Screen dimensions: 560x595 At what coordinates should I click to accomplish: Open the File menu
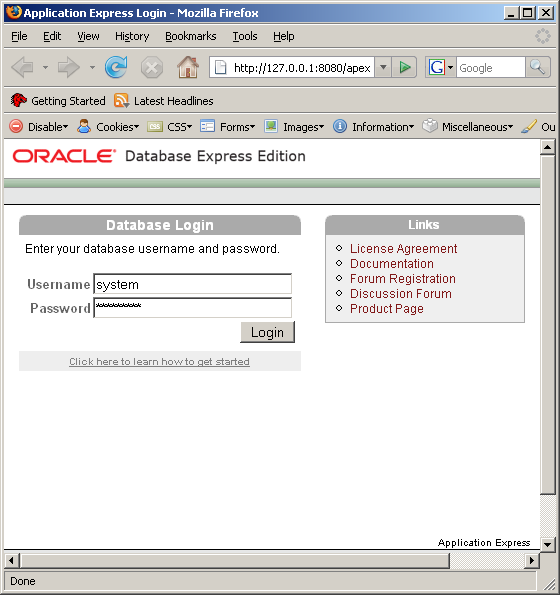[19, 36]
